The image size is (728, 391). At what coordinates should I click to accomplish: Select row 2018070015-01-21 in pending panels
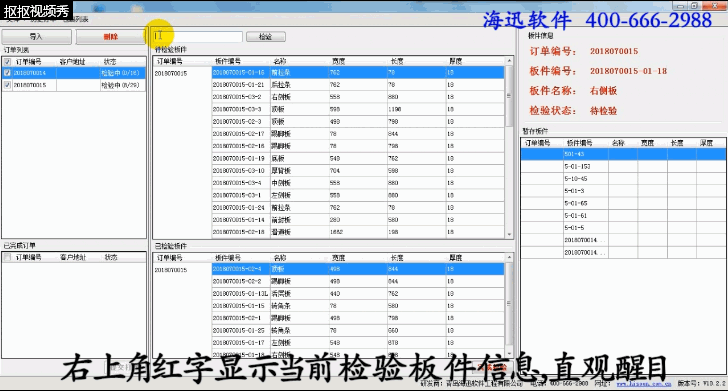pos(358,85)
